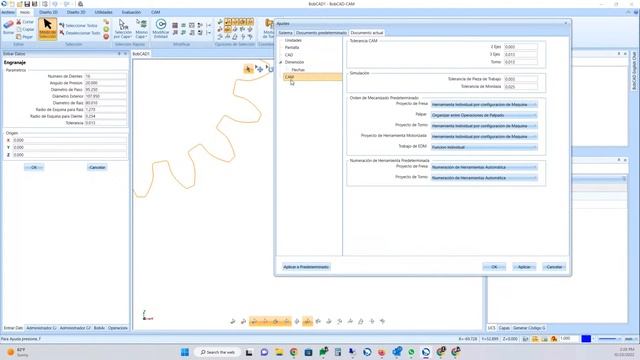Click the Tolerancia de Montaje field
The height and width of the screenshot is (360, 640).
coord(521,87)
